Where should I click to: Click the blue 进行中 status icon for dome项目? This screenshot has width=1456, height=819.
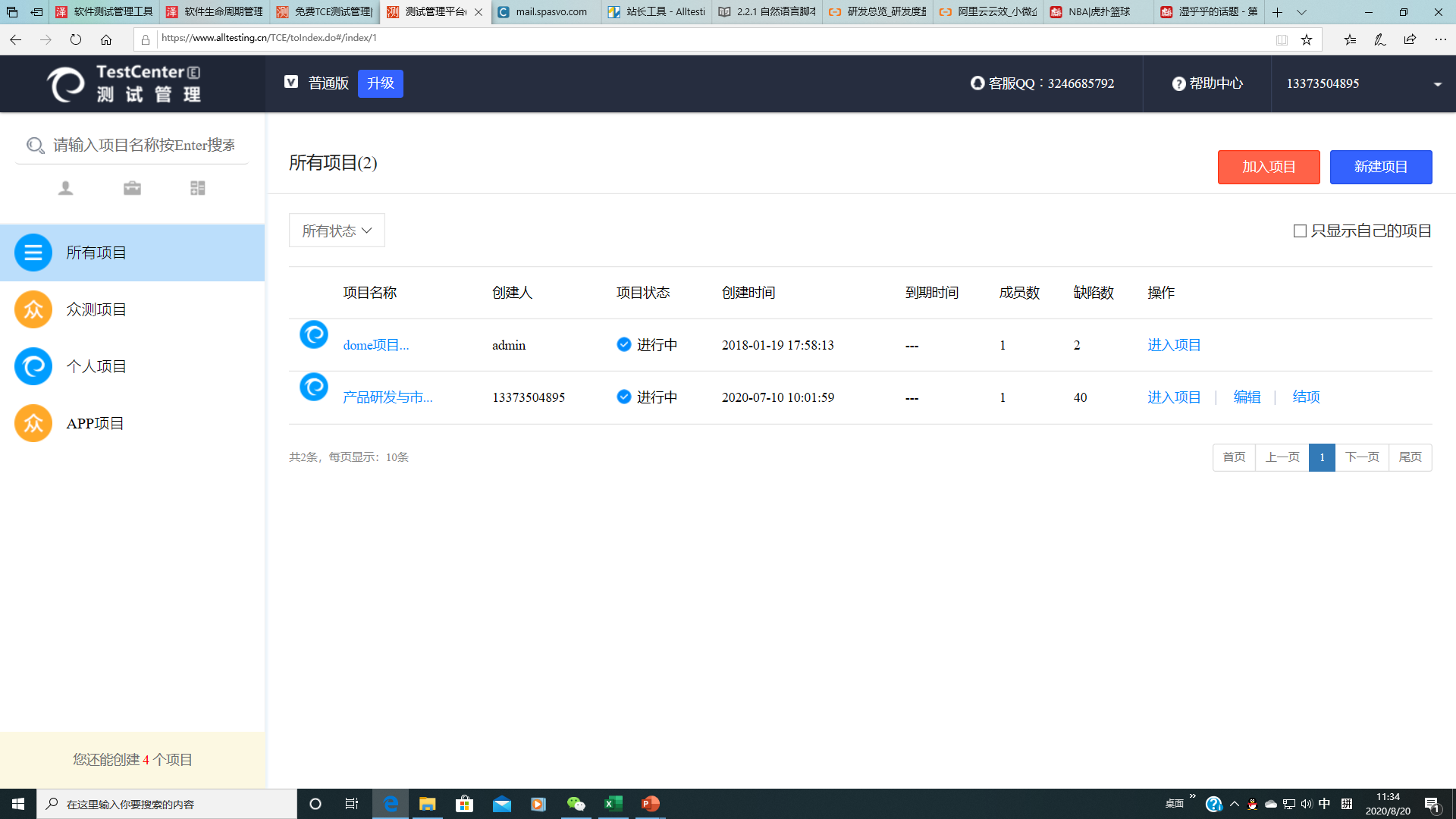point(623,344)
